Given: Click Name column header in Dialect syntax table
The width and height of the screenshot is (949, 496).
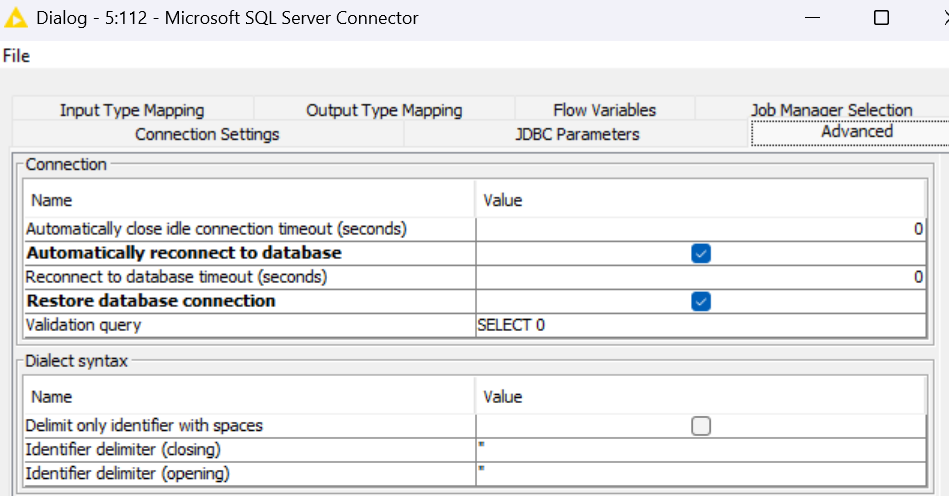Looking at the screenshot, I should click(249, 397).
